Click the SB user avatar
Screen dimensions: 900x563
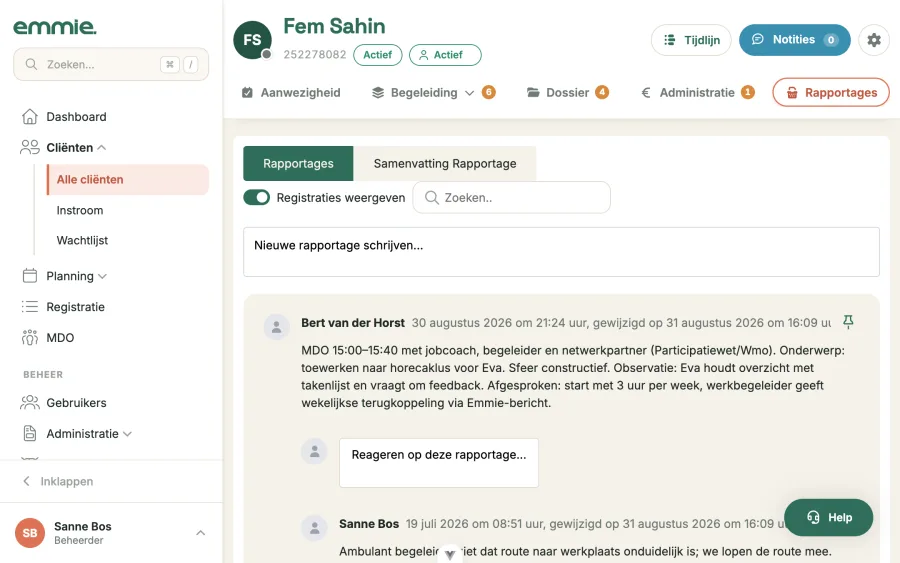[x=30, y=533]
